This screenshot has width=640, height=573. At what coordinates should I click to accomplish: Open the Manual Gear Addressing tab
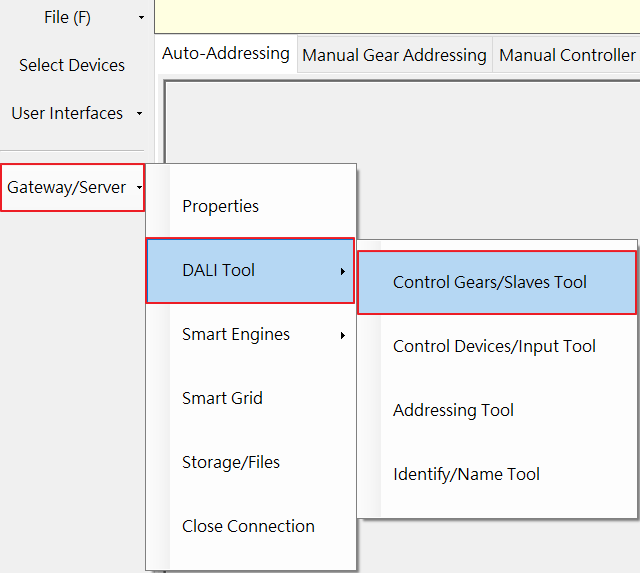[x=394, y=55]
